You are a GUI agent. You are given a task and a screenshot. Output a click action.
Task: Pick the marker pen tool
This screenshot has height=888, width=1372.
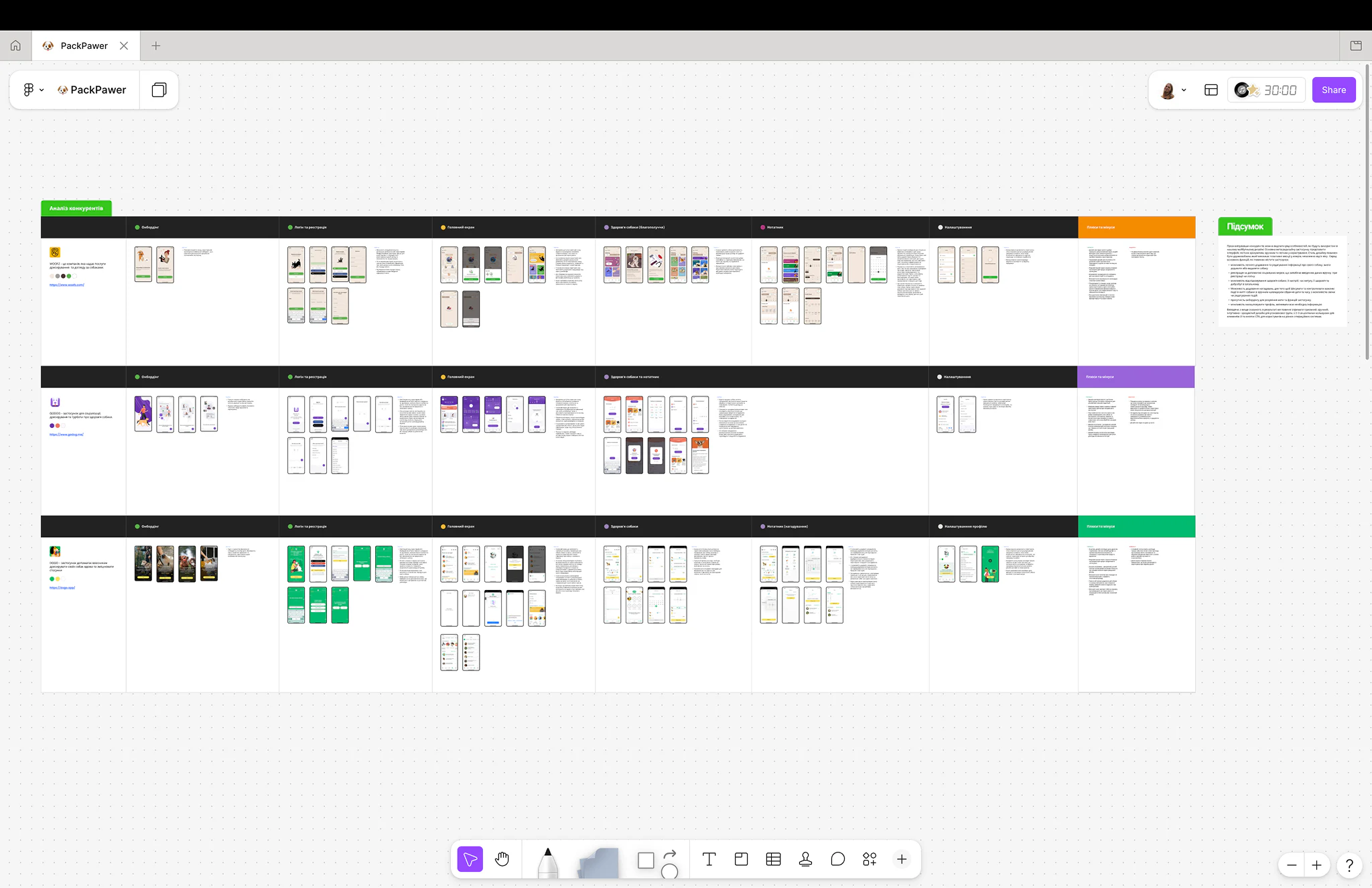click(x=547, y=863)
